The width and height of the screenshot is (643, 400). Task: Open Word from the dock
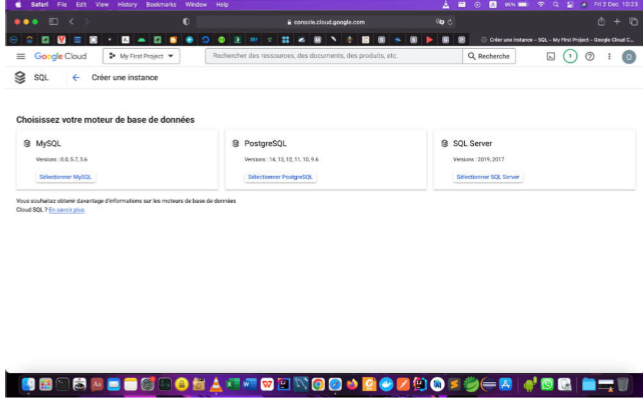pos(249,384)
